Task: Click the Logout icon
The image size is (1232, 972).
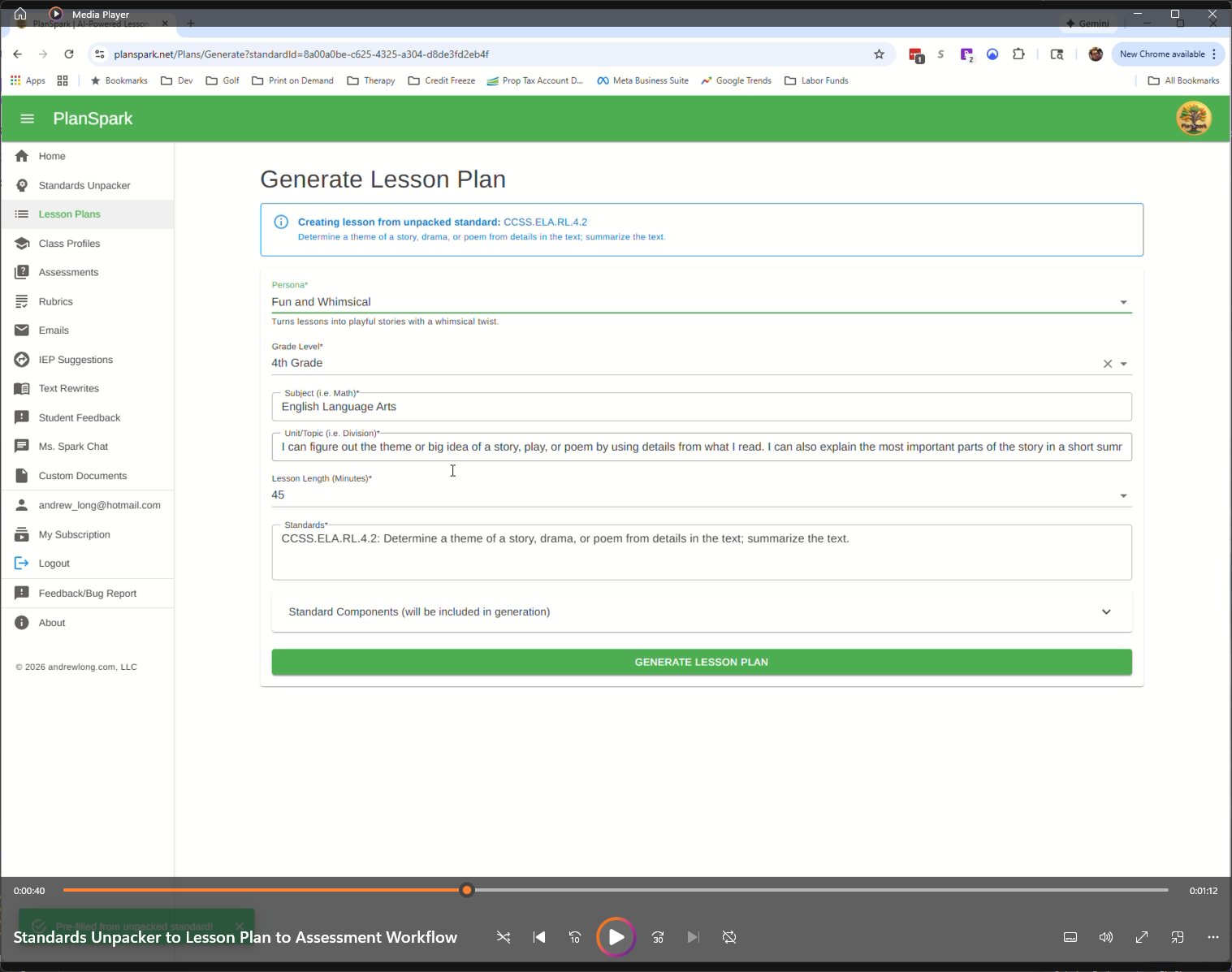Action: pos(22,563)
